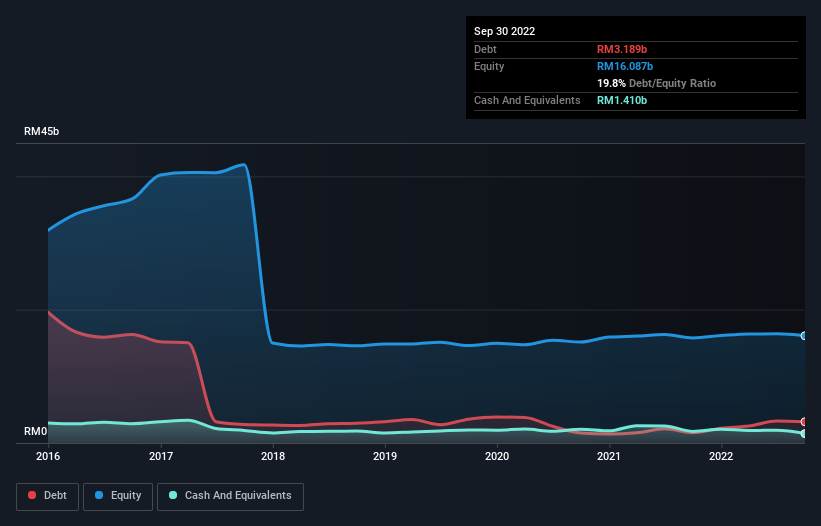The height and width of the screenshot is (526, 821).
Task: Click the red Debt legend dot
Action: [x=32, y=495]
